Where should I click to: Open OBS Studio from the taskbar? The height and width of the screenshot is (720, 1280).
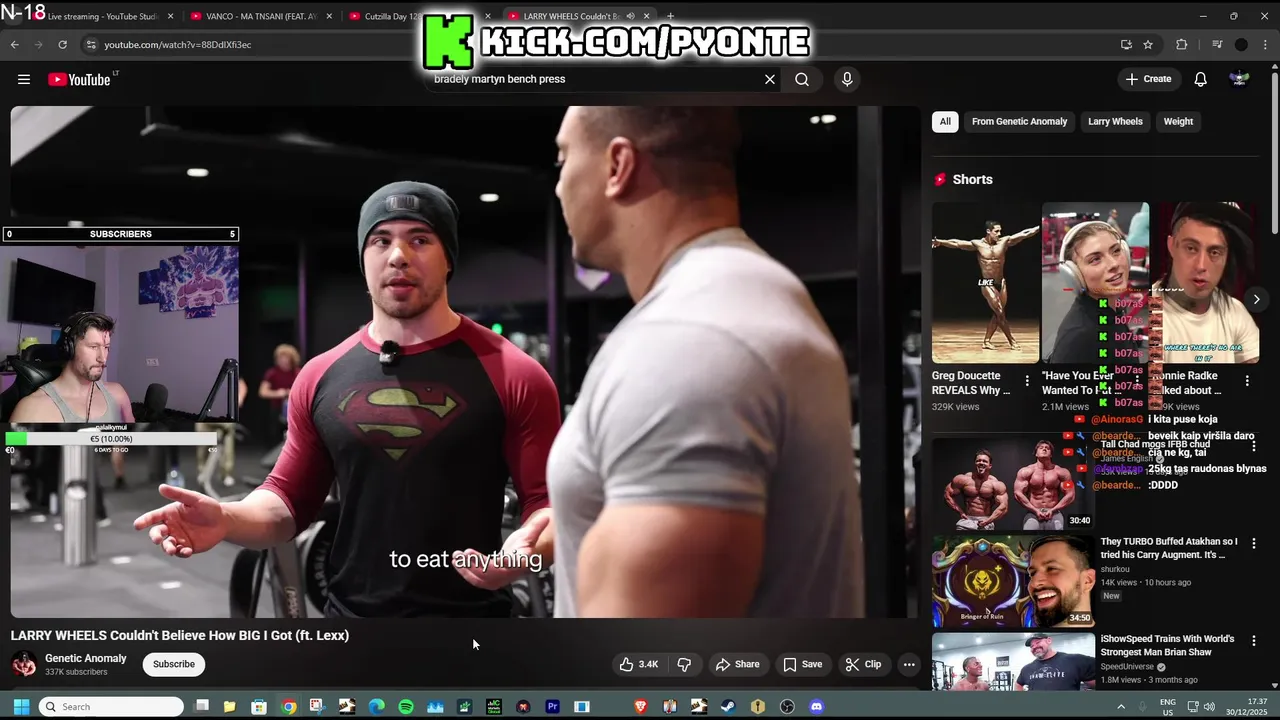[x=787, y=706]
